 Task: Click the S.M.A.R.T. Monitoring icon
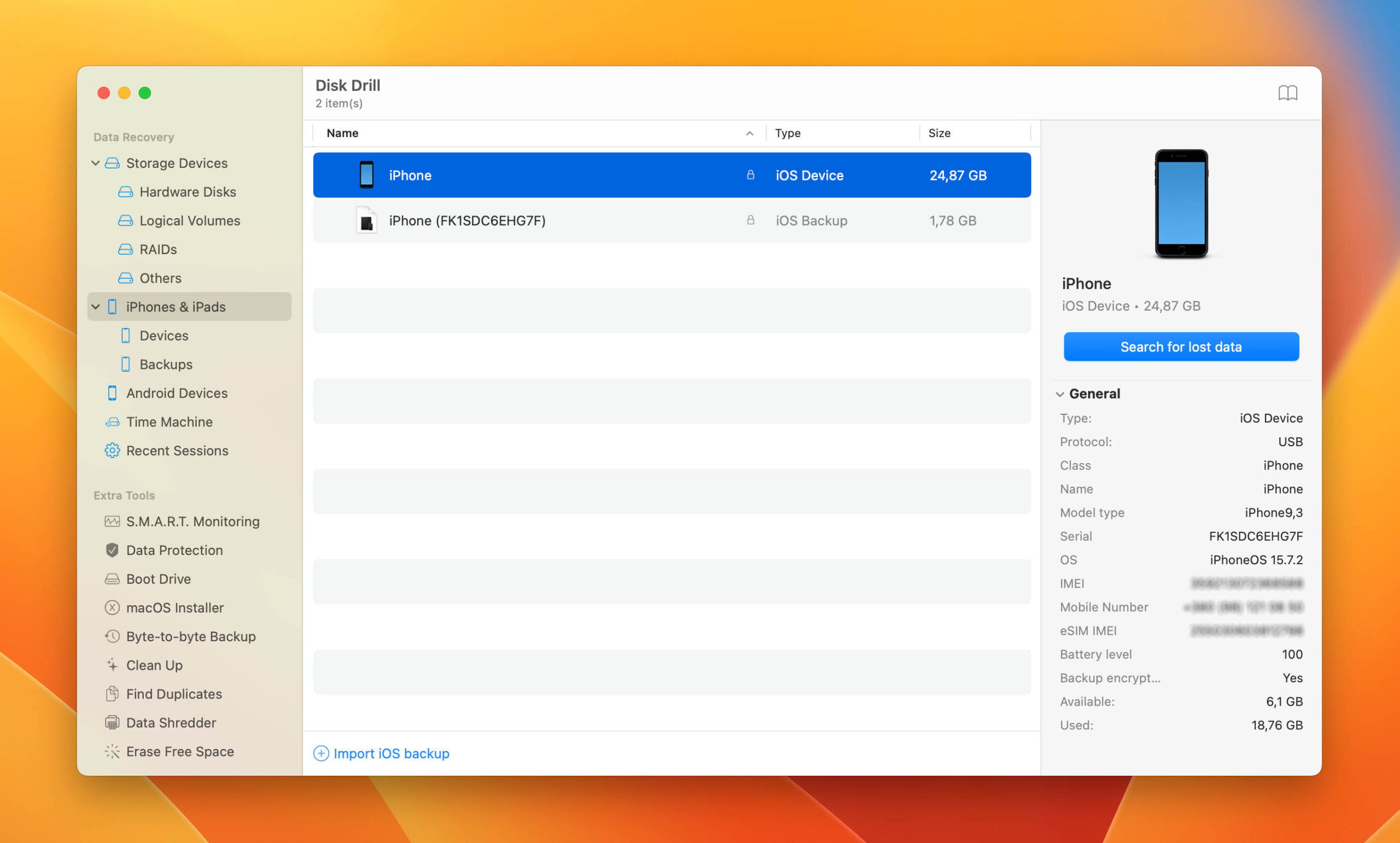113,521
